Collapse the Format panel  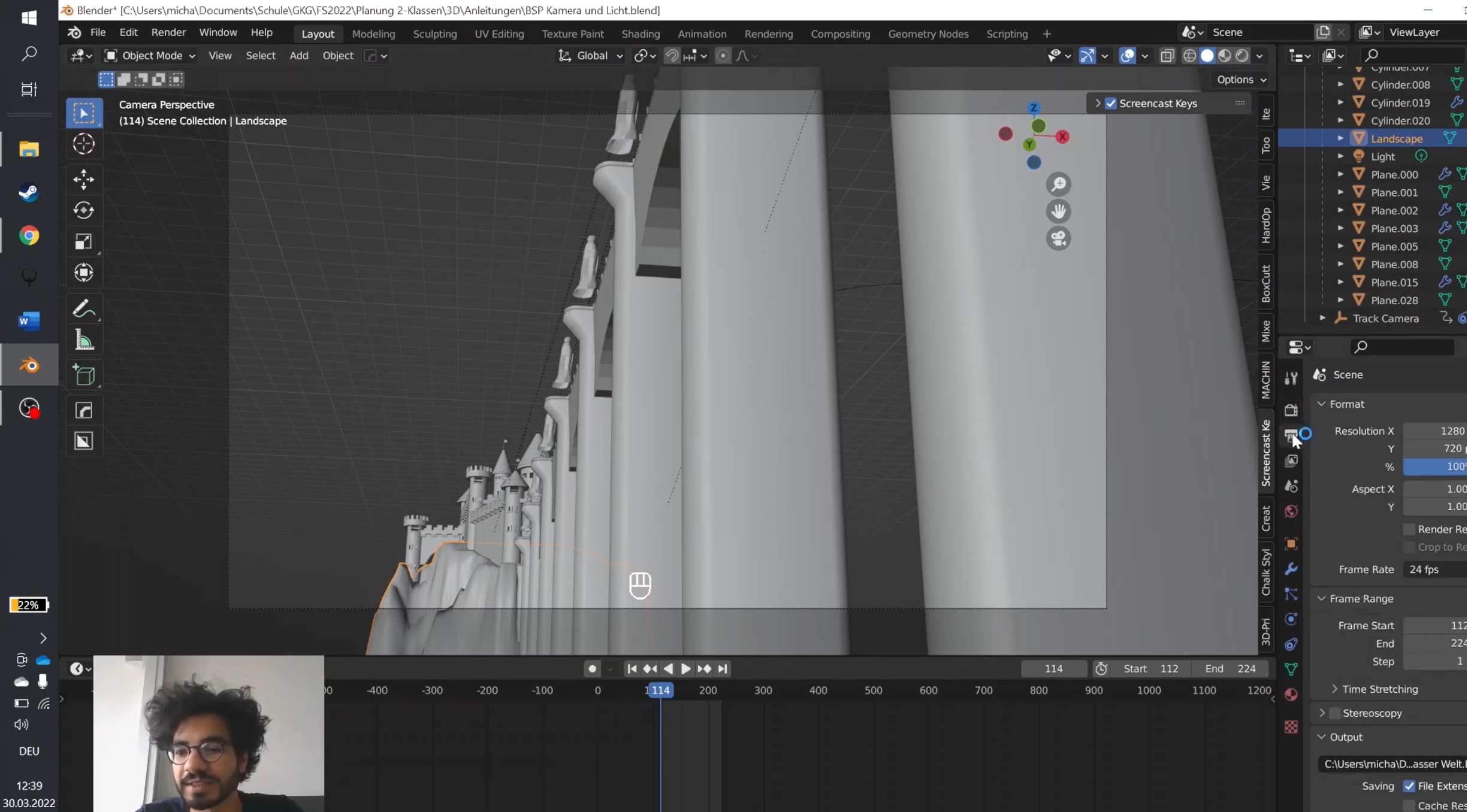pyautogui.click(x=1322, y=404)
